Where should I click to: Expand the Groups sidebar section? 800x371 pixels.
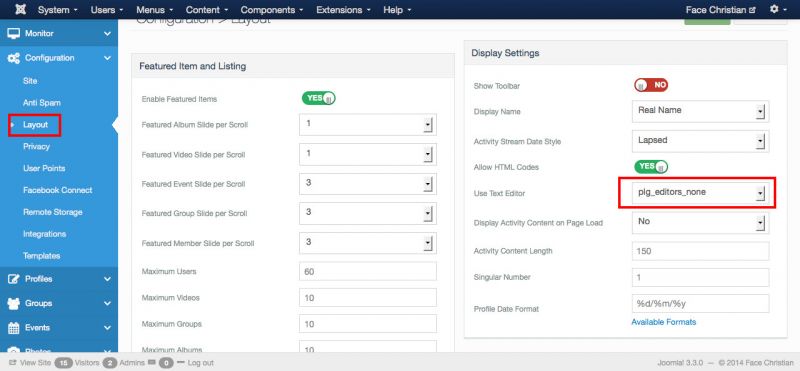click(107, 303)
